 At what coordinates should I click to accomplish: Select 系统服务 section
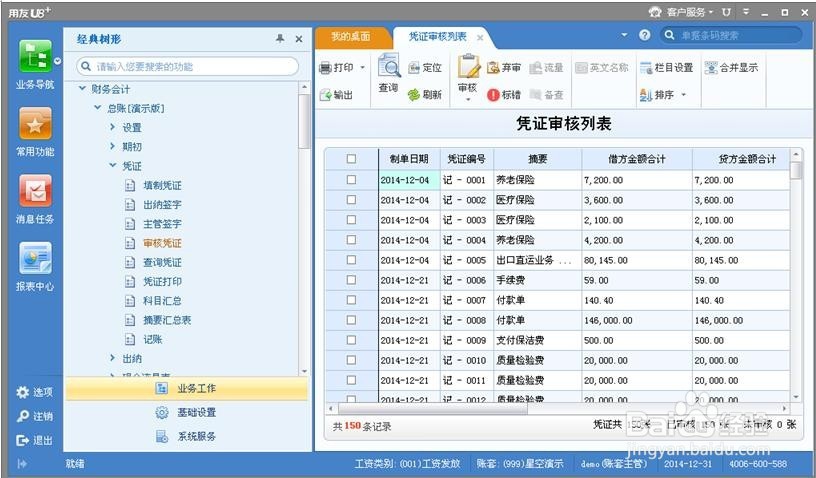point(186,436)
